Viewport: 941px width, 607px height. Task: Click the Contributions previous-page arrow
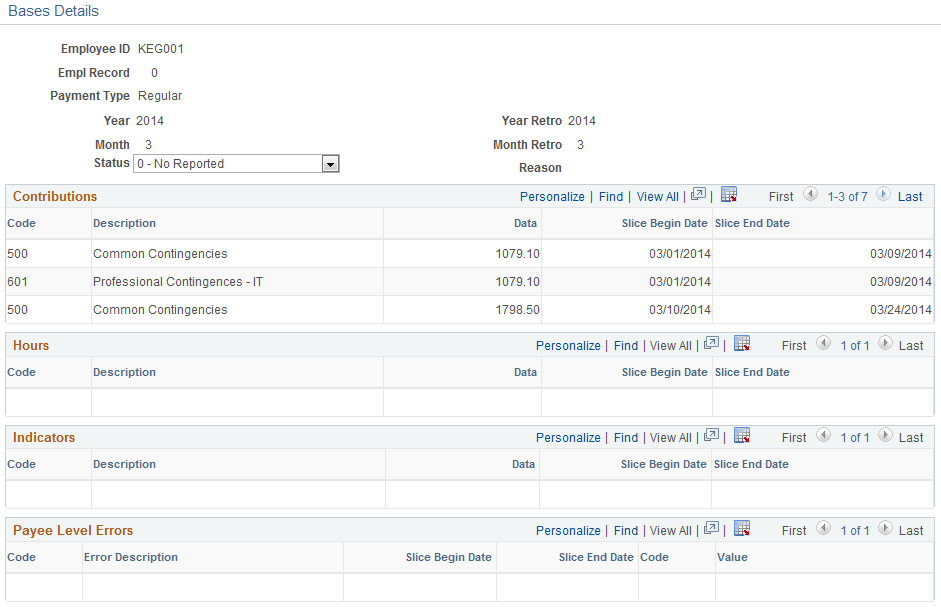(x=811, y=195)
